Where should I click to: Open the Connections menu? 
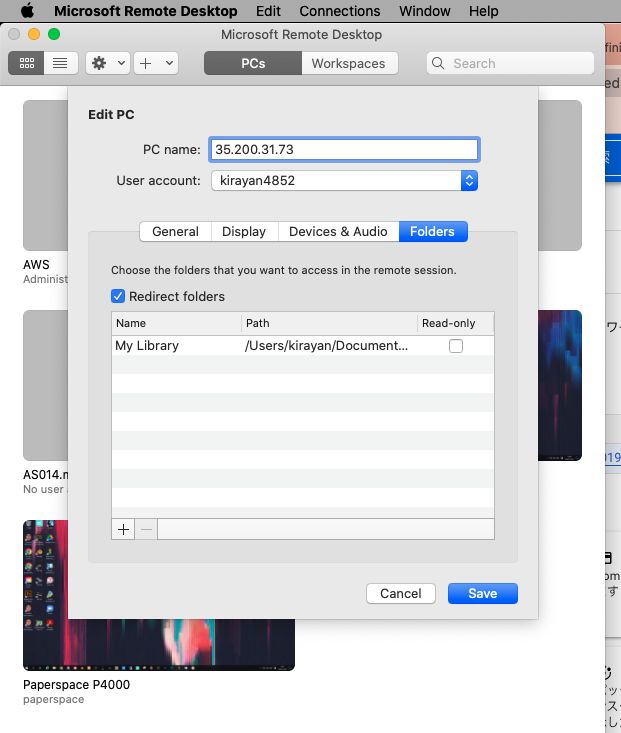click(340, 11)
